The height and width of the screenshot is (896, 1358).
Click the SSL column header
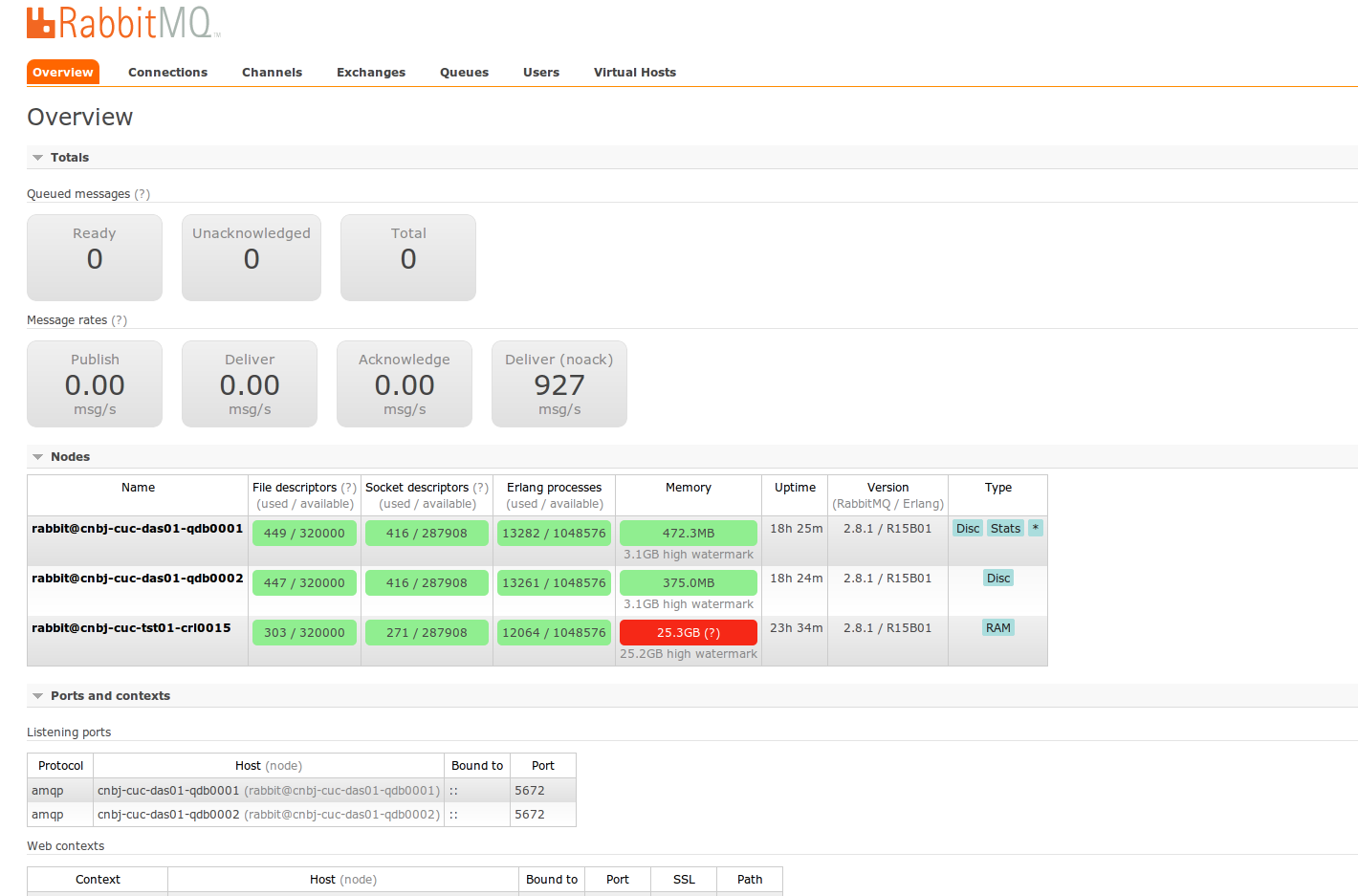(684, 879)
